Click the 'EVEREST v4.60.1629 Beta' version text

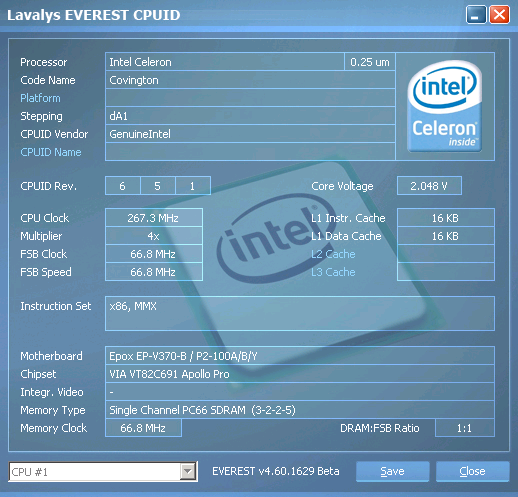(276, 471)
